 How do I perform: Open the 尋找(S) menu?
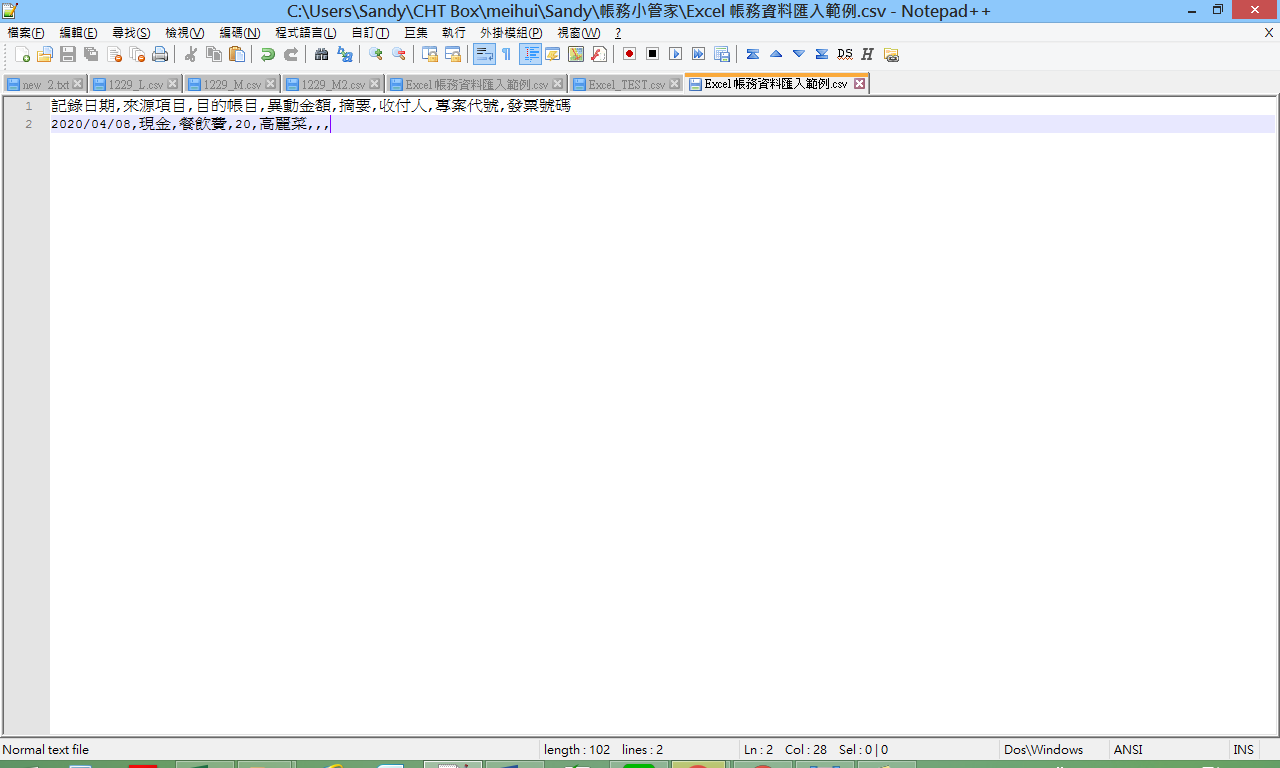pyautogui.click(x=131, y=33)
